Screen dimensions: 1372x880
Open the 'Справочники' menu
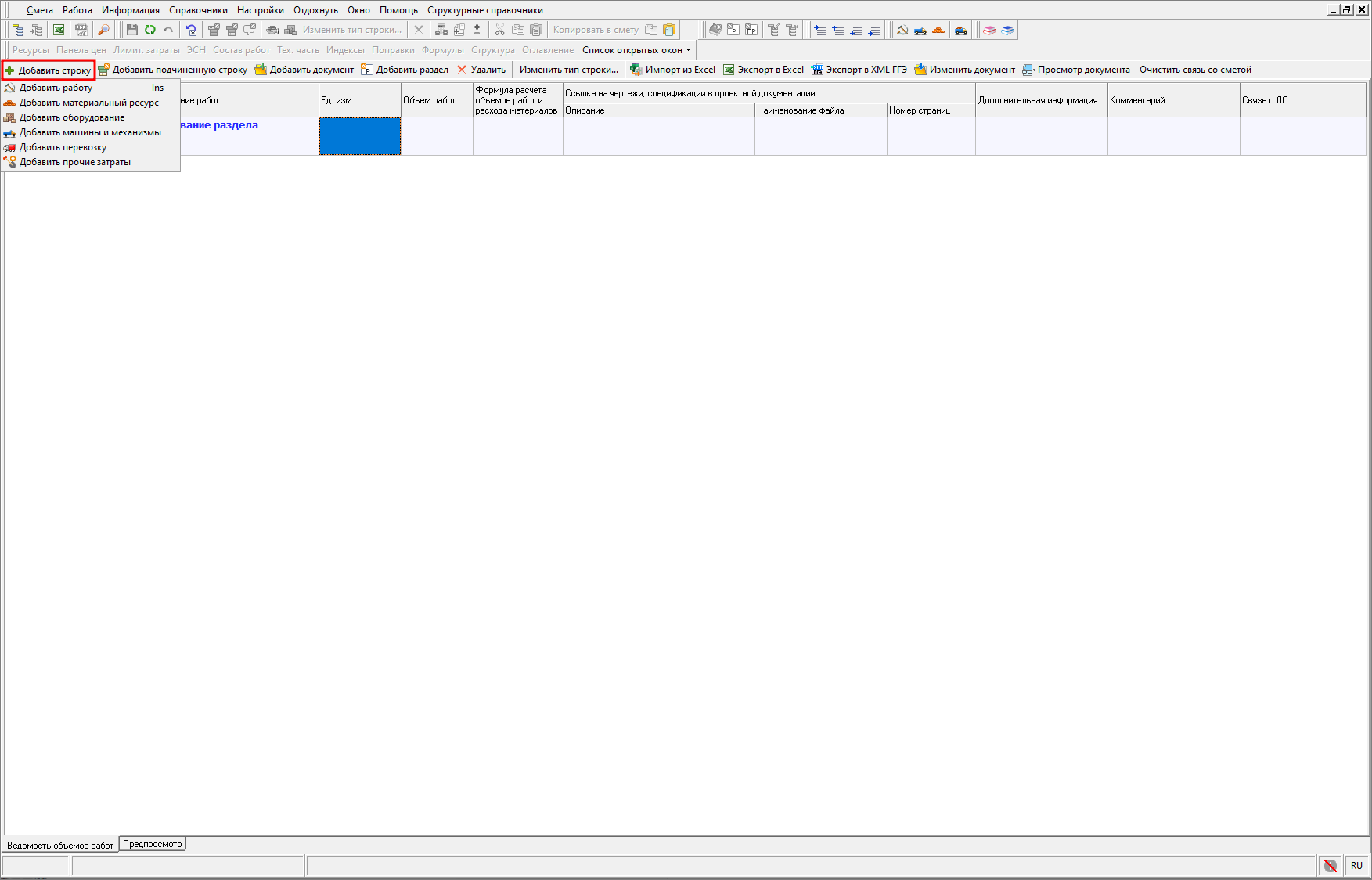198,10
